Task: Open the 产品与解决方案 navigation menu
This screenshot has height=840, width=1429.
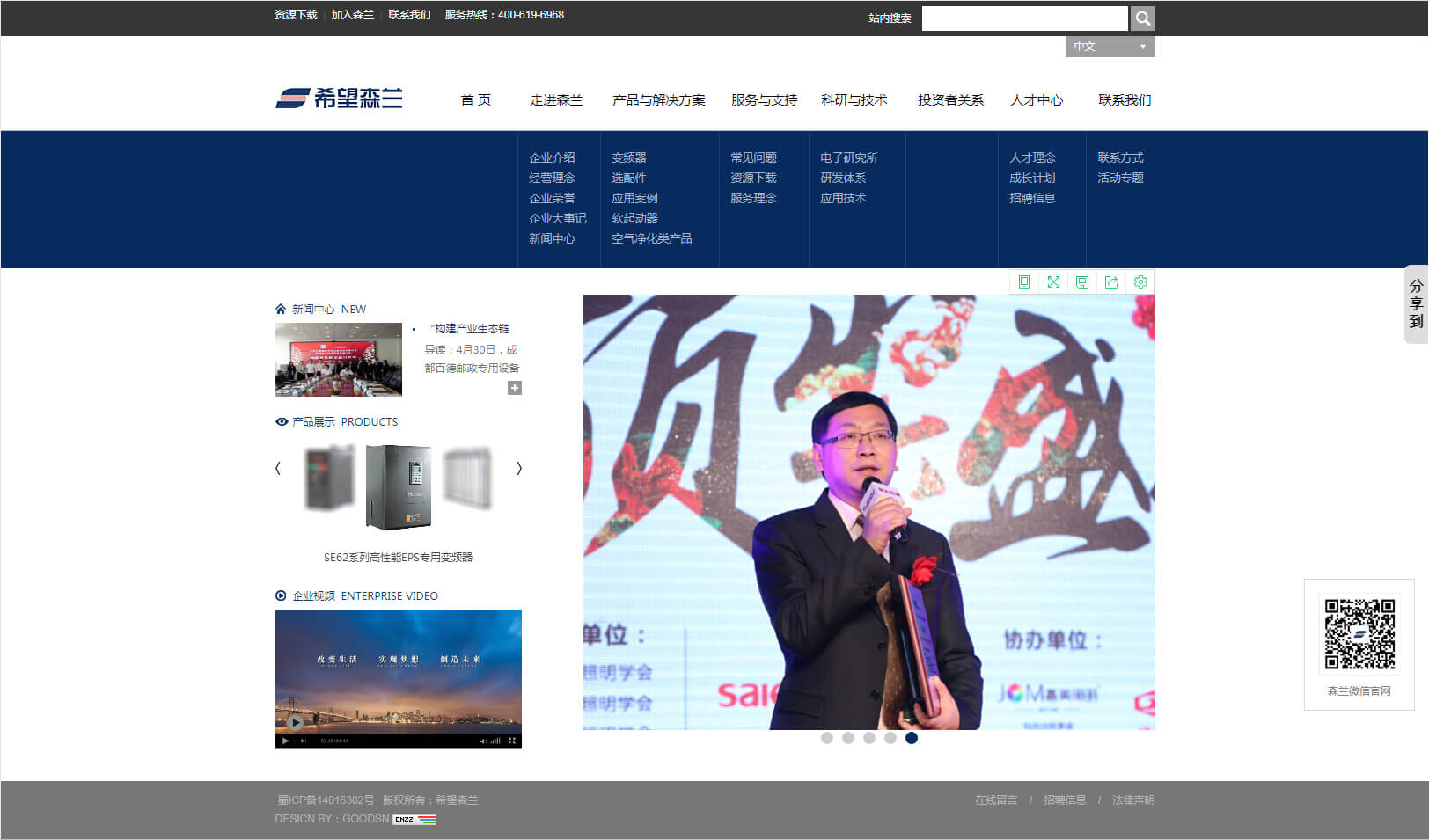Action: point(658,100)
